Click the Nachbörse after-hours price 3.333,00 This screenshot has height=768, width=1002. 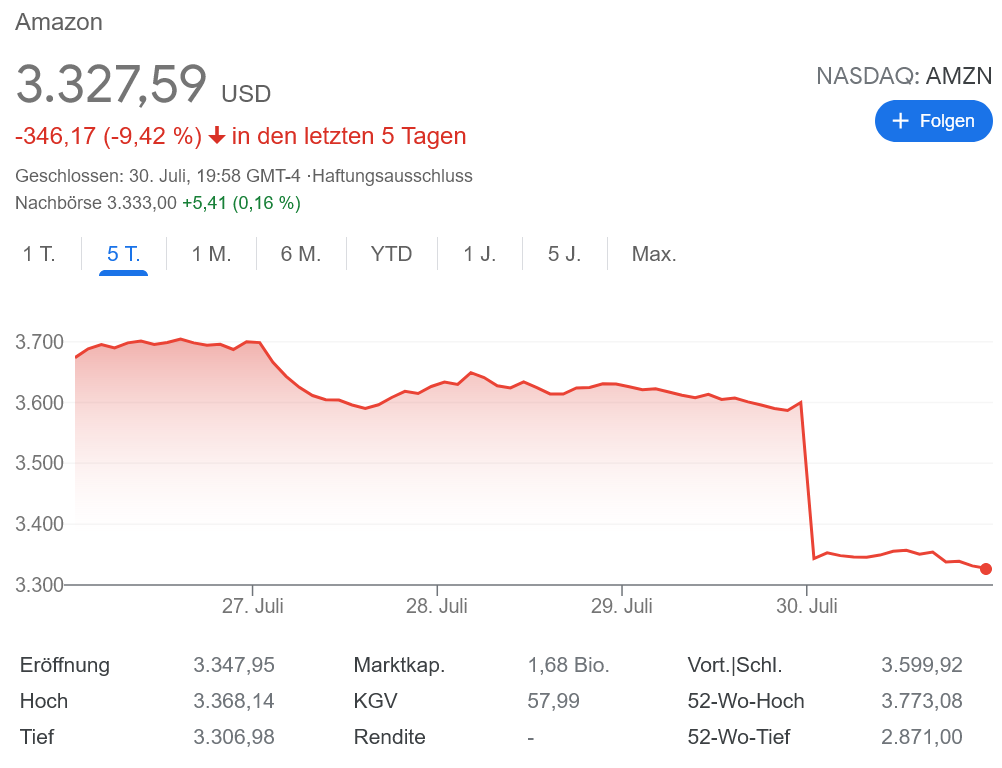pos(143,203)
